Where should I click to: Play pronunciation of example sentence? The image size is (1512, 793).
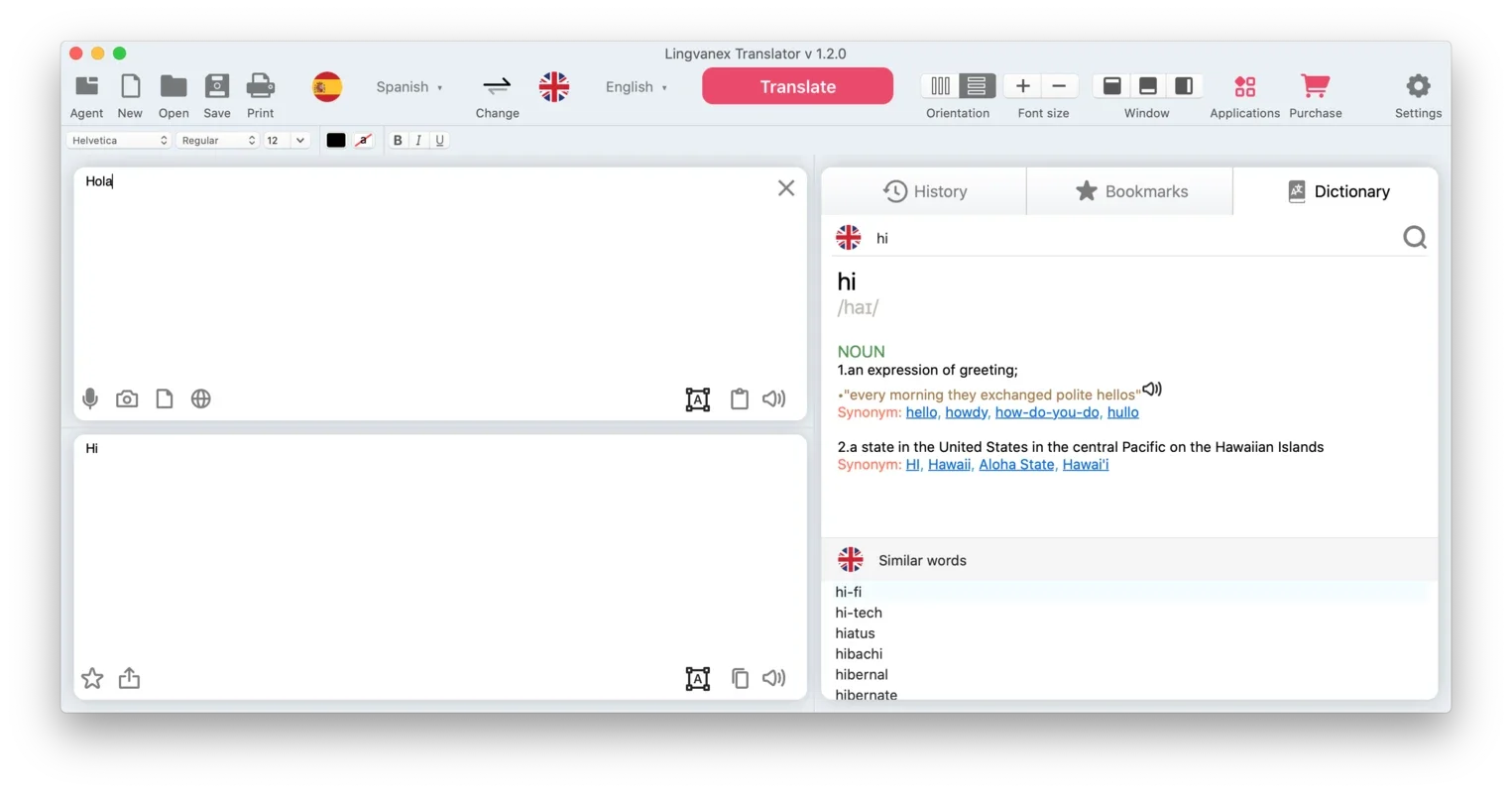(x=1152, y=389)
